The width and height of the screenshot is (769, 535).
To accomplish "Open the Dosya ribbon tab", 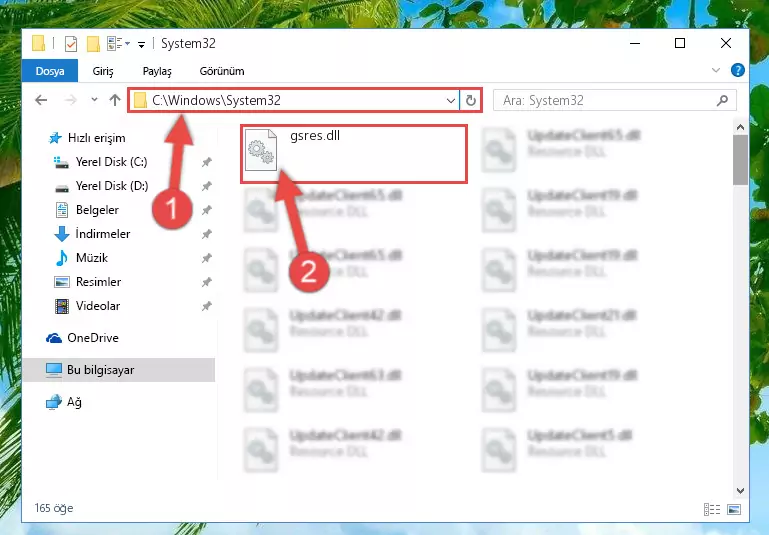I will pyautogui.click(x=50, y=71).
